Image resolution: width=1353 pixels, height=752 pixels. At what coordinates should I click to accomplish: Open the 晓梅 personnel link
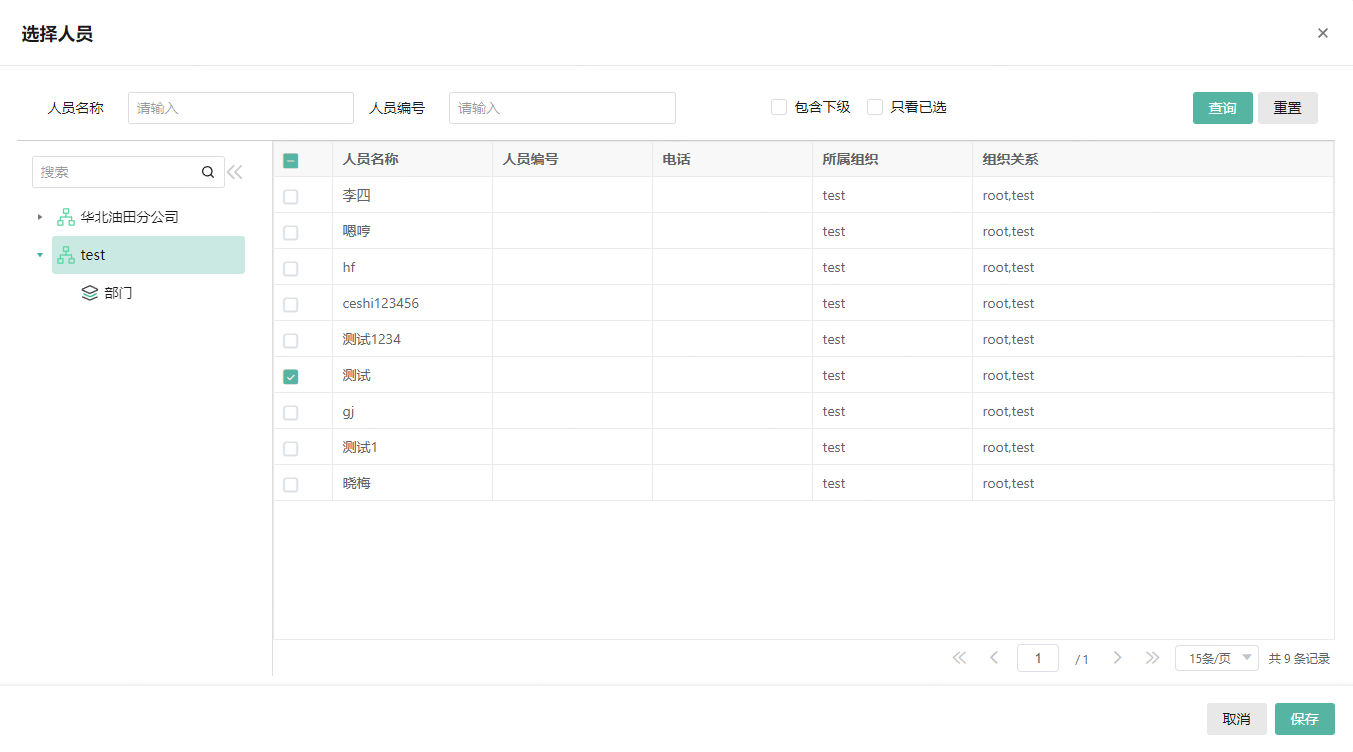coord(356,483)
